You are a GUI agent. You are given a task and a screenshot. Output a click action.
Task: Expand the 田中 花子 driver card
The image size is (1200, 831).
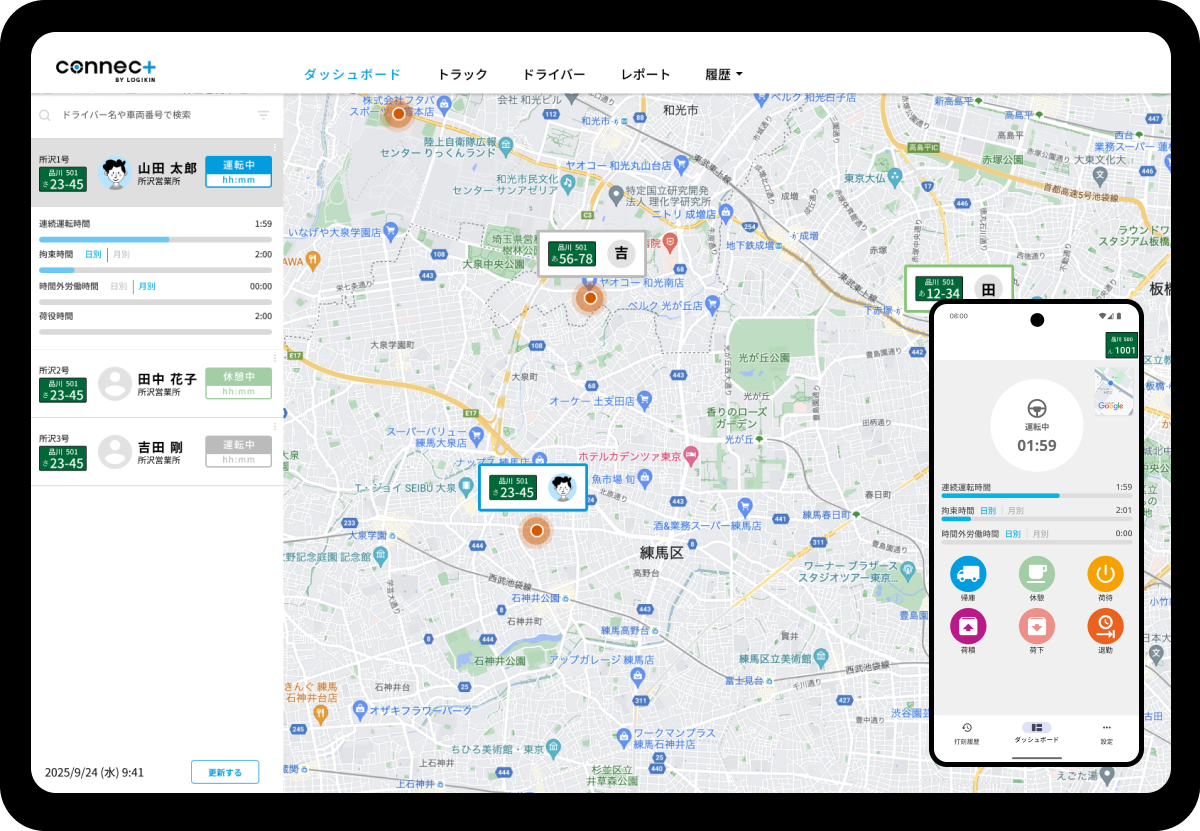[157, 384]
